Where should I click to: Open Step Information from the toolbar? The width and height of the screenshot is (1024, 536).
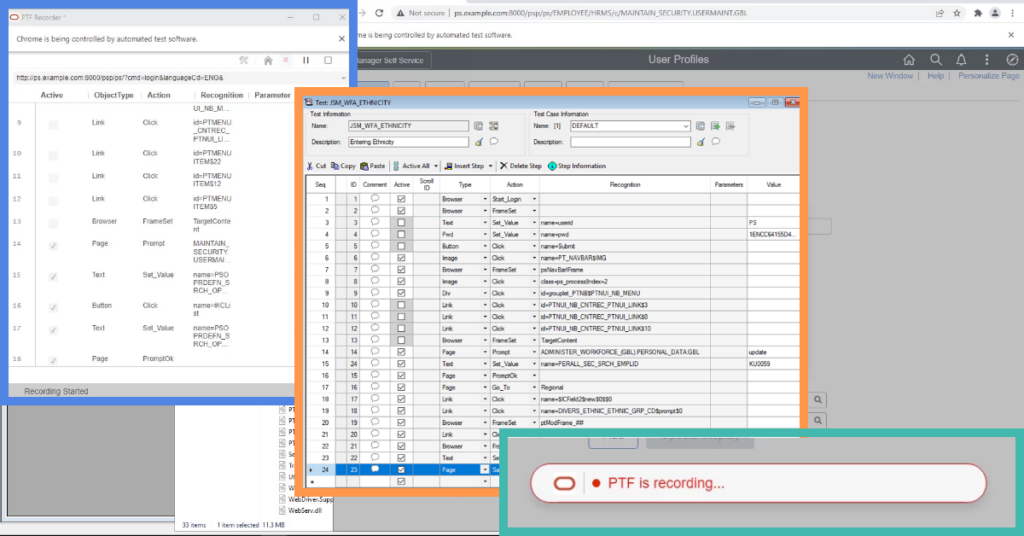(x=577, y=166)
